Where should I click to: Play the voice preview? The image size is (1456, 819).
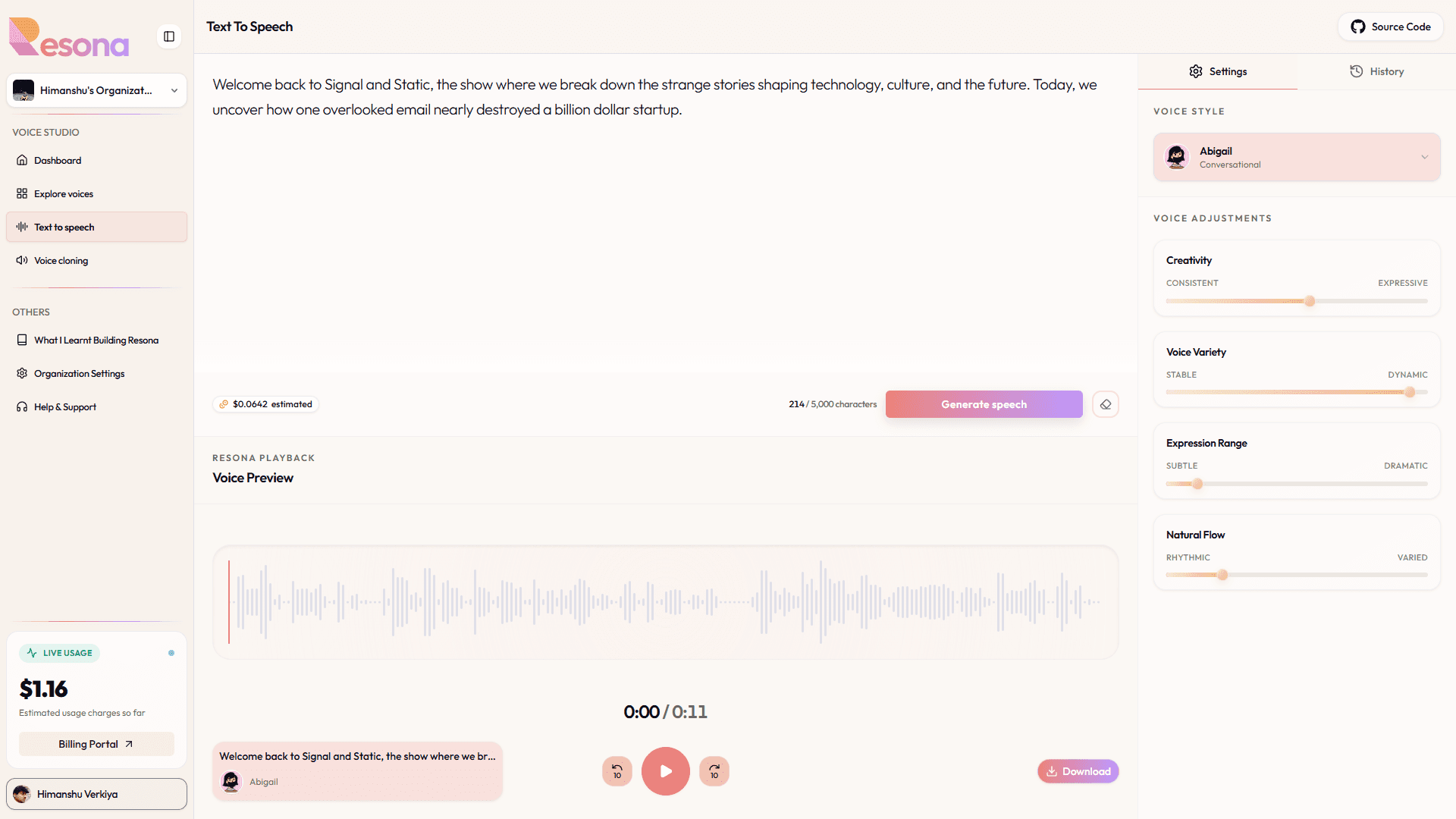666,771
